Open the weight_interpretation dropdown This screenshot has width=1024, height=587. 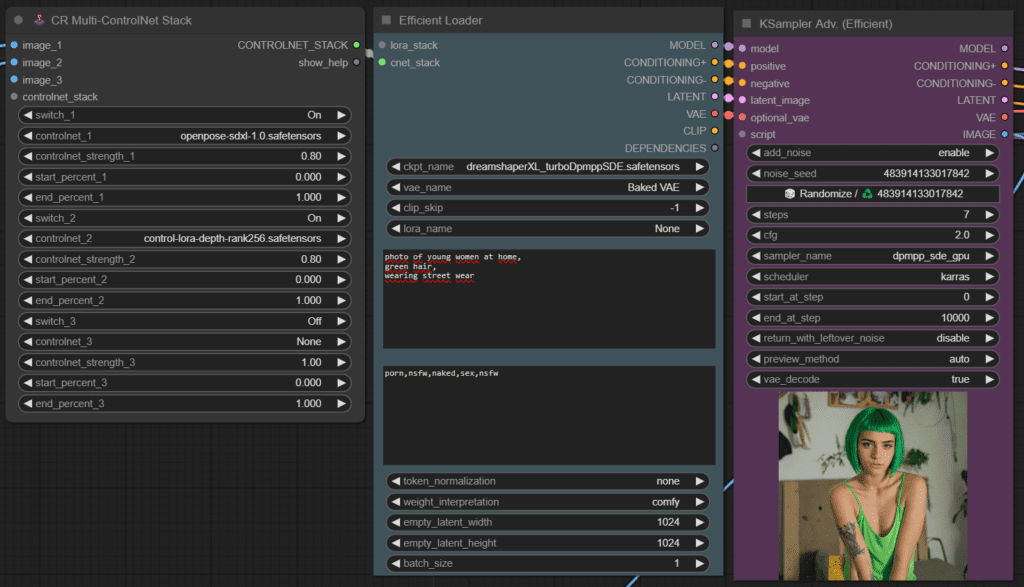548,502
